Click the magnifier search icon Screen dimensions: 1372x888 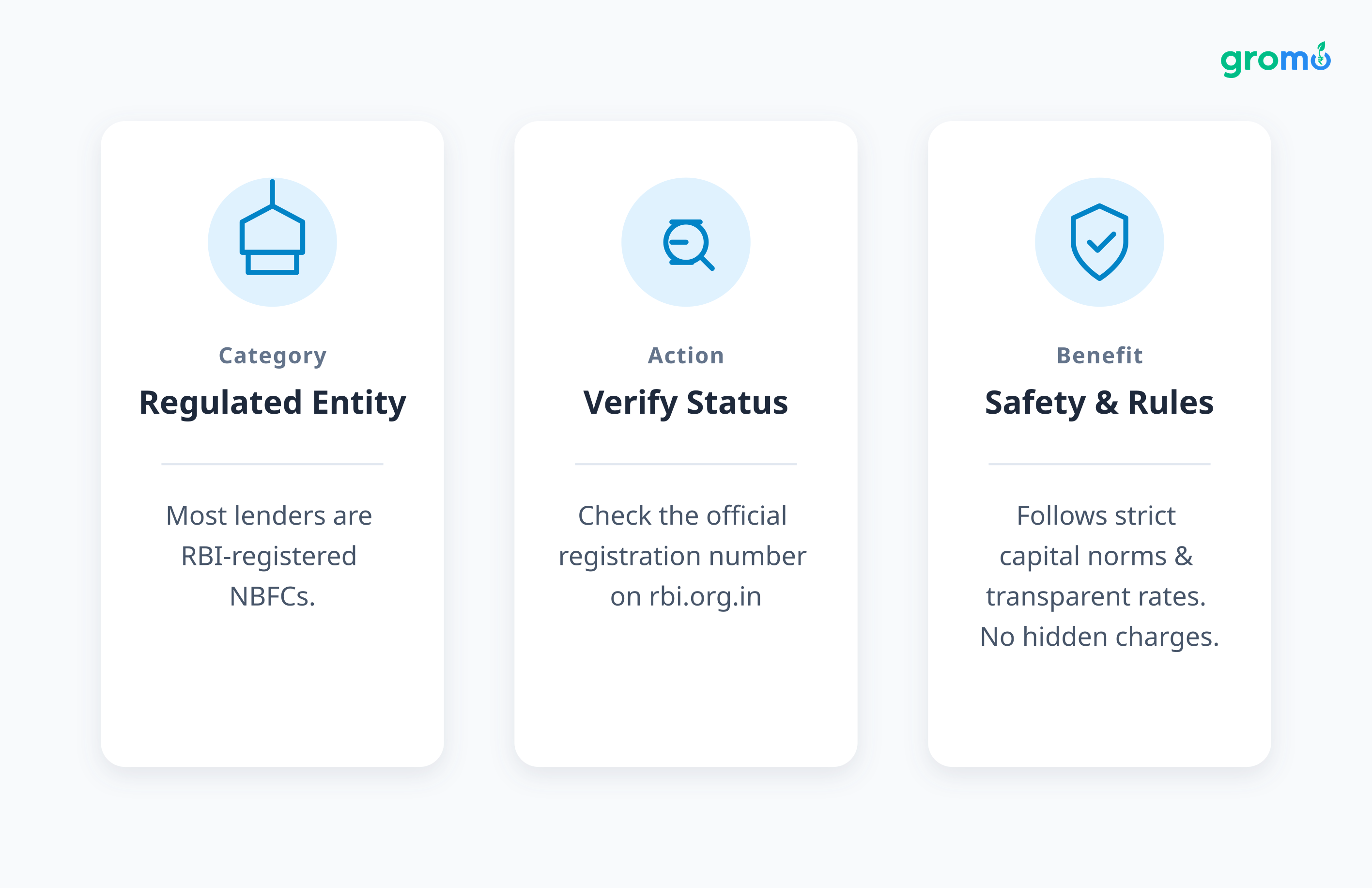(x=687, y=243)
